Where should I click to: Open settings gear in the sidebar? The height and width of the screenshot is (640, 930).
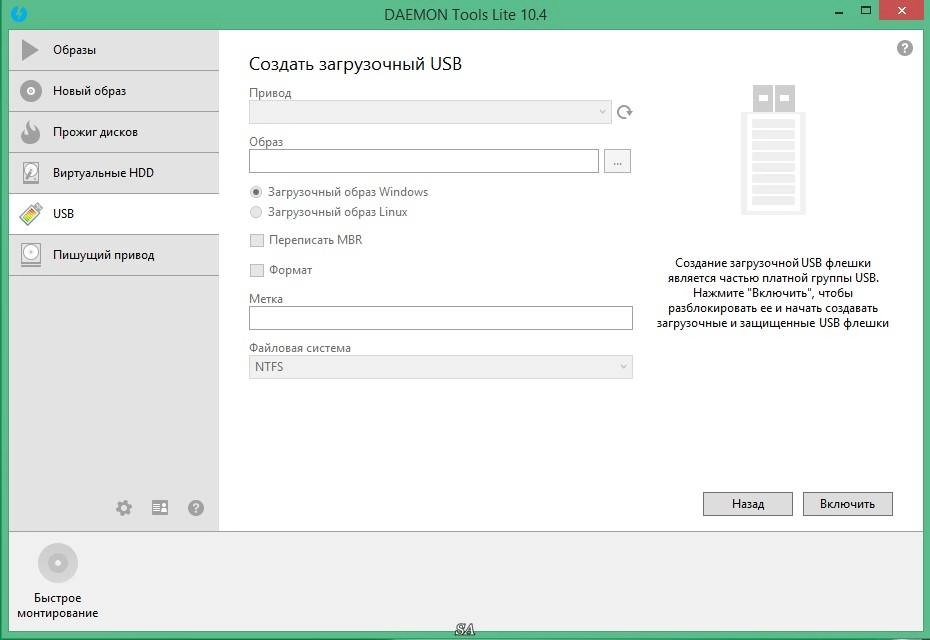124,508
